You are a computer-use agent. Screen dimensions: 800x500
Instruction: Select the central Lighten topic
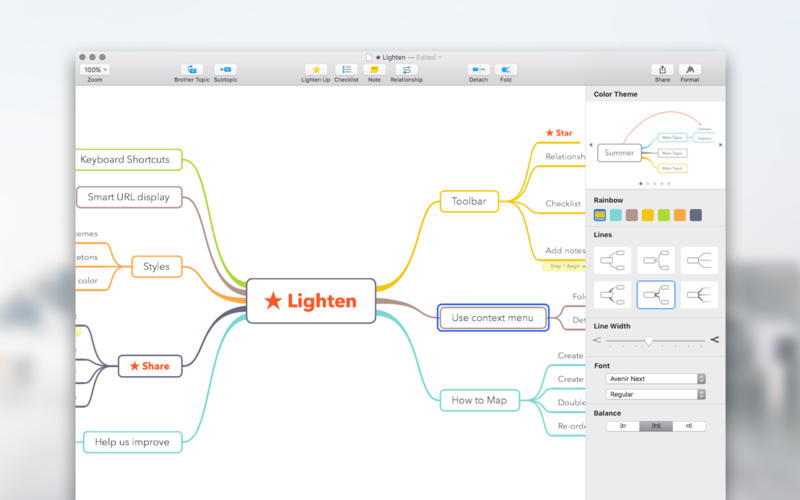(x=311, y=301)
